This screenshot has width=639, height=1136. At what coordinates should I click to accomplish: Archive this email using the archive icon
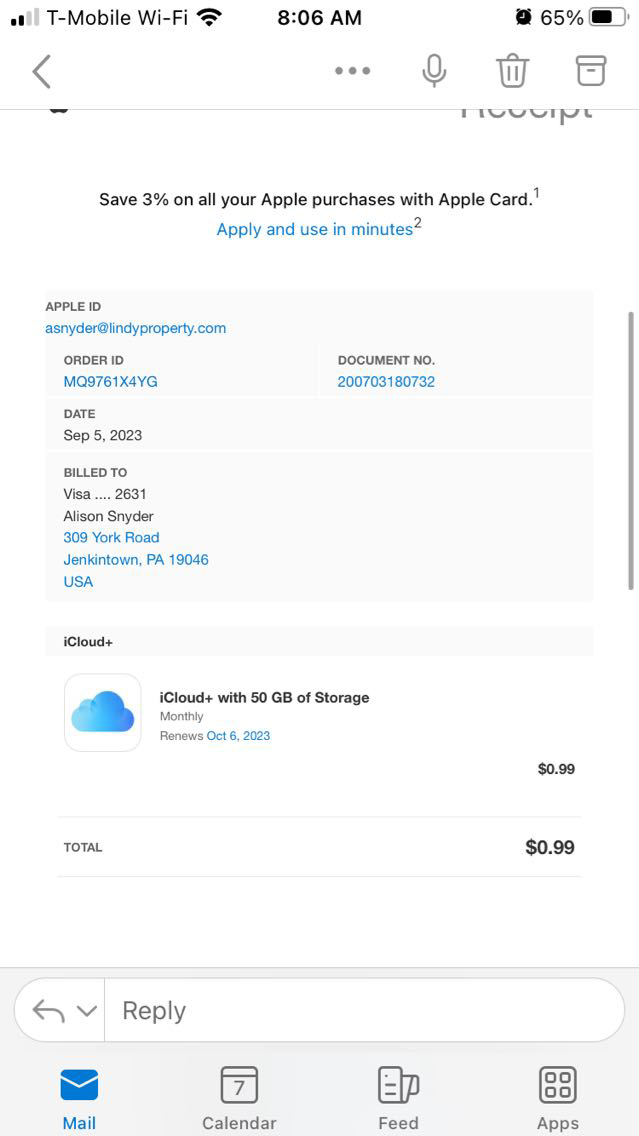pos(591,70)
